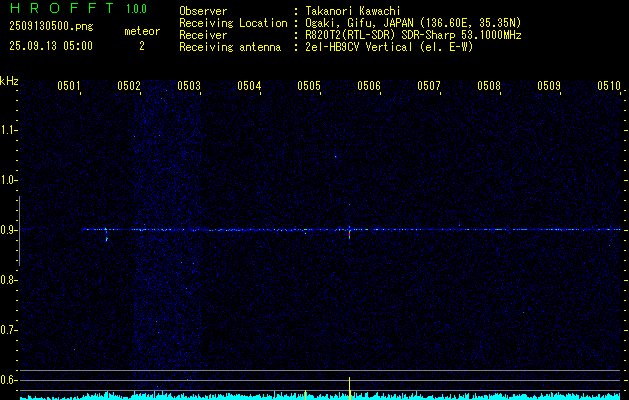Image resolution: width=629 pixels, height=400 pixels.
Task: Click the 0504 time axis marker
Action: tap(249, 85)
